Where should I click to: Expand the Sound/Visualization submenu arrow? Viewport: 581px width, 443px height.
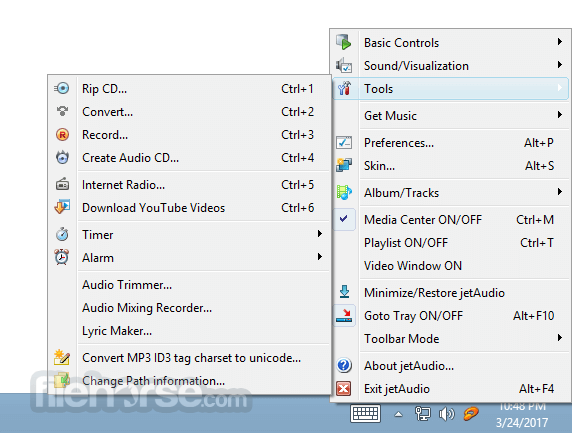(560, 64)
